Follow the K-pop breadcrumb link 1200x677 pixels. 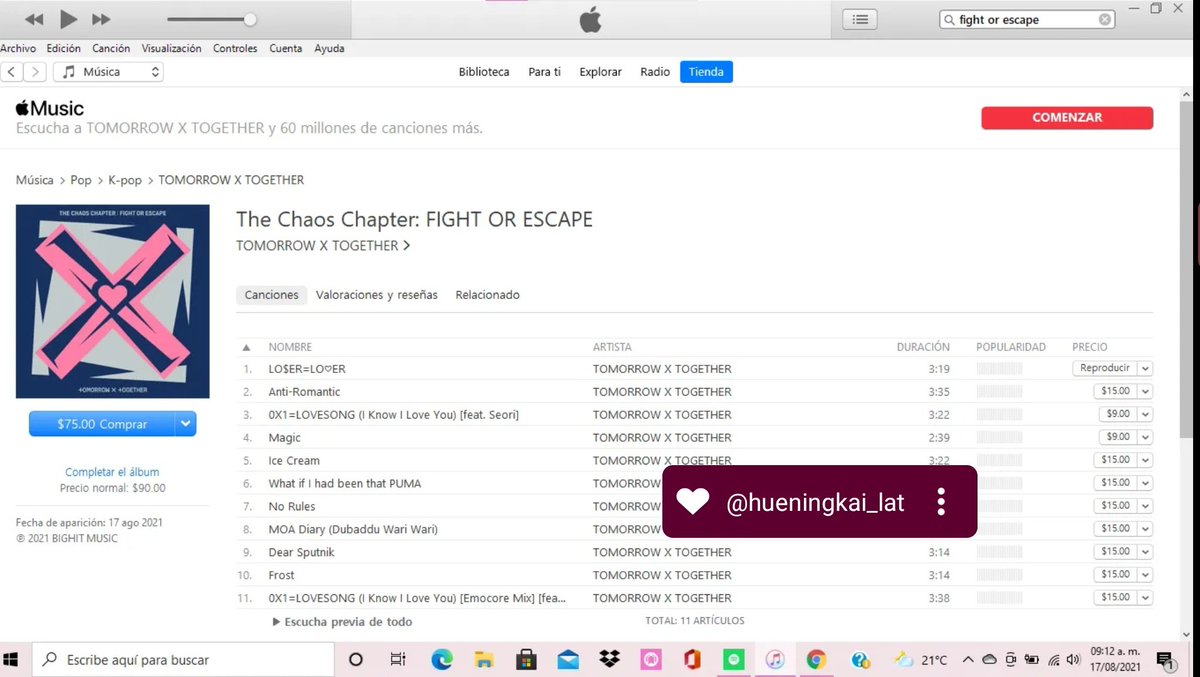tap(125, 180)
